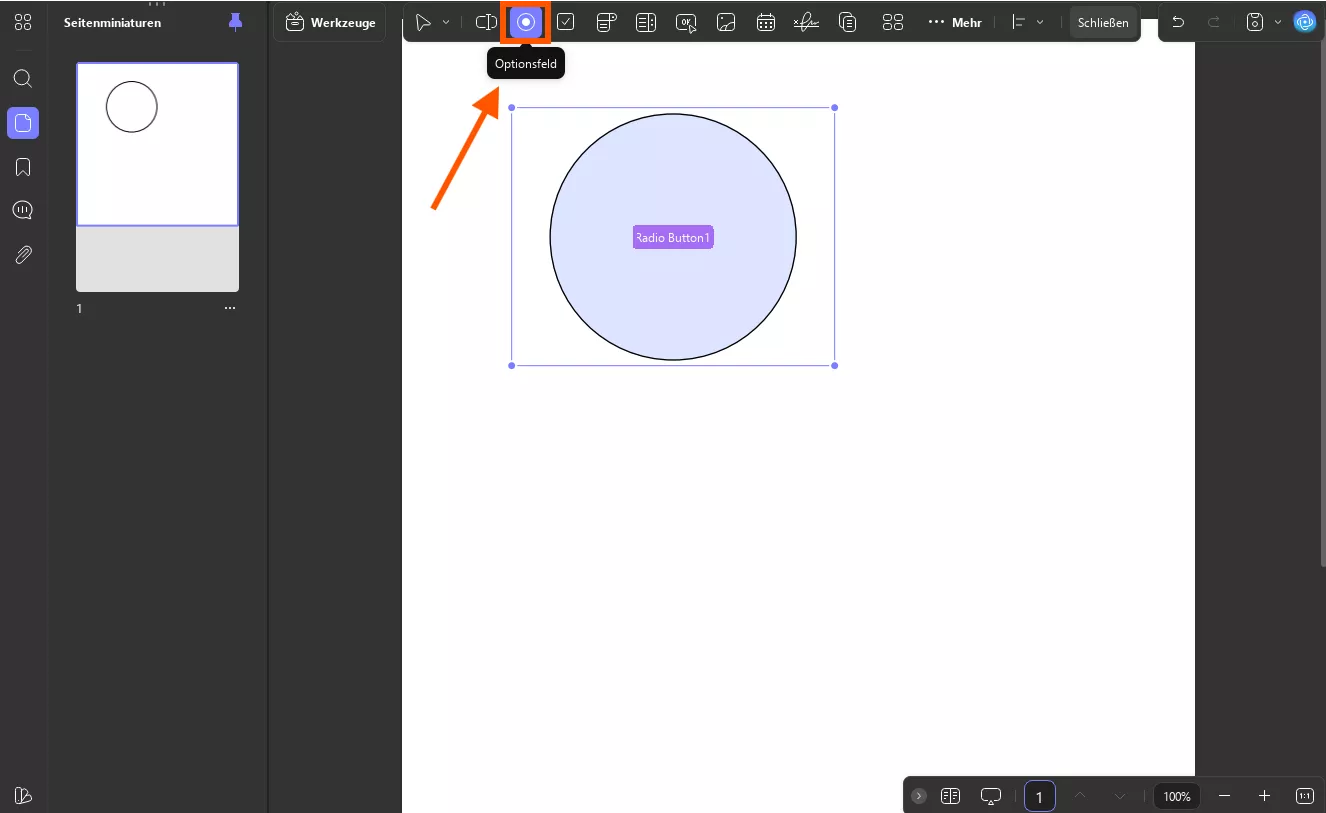The width and height of the screenshot is (1326, 813).
Task: Click the duplicate fields across pages icon
Action: (x=848, y=22)
